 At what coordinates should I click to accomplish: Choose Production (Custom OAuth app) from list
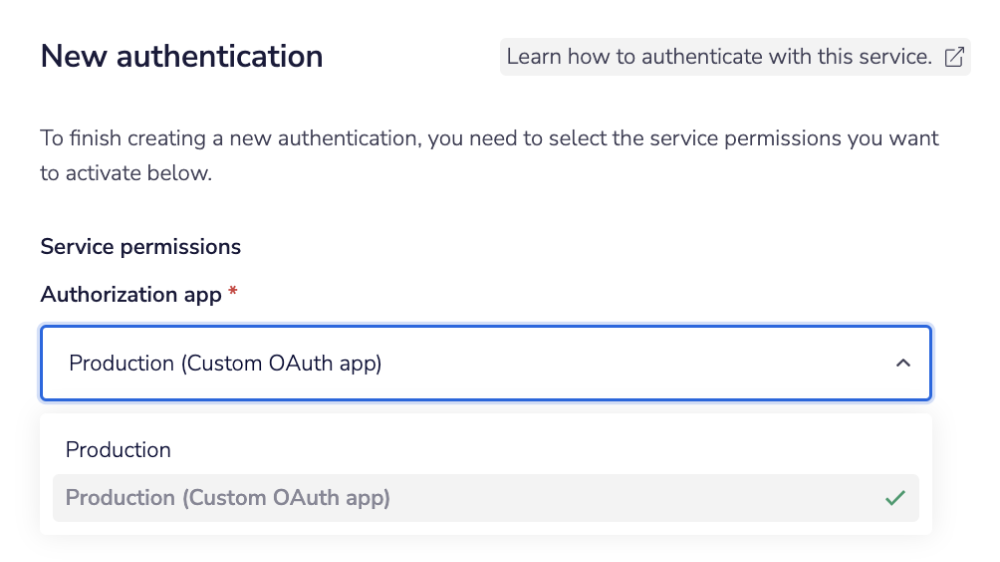pos(486,498)
